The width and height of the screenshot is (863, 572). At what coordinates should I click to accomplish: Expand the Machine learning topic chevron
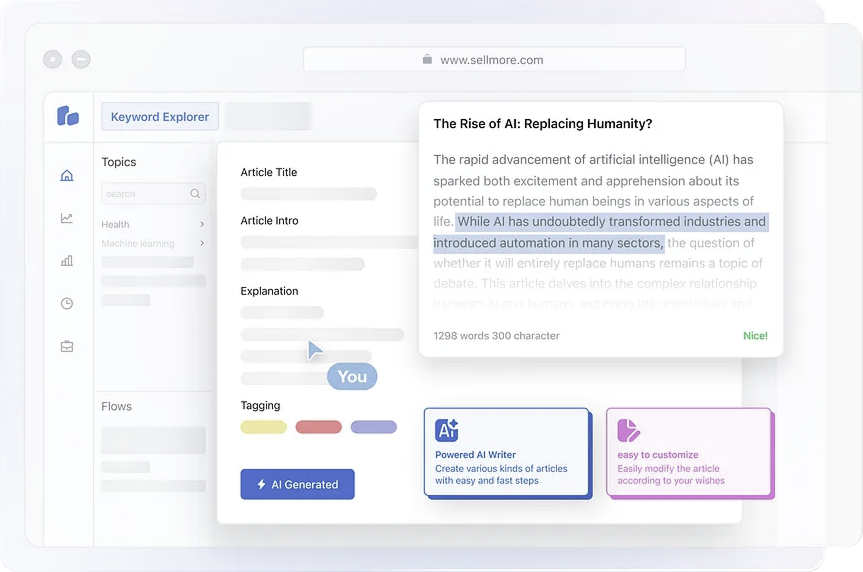tap(202, 244)
